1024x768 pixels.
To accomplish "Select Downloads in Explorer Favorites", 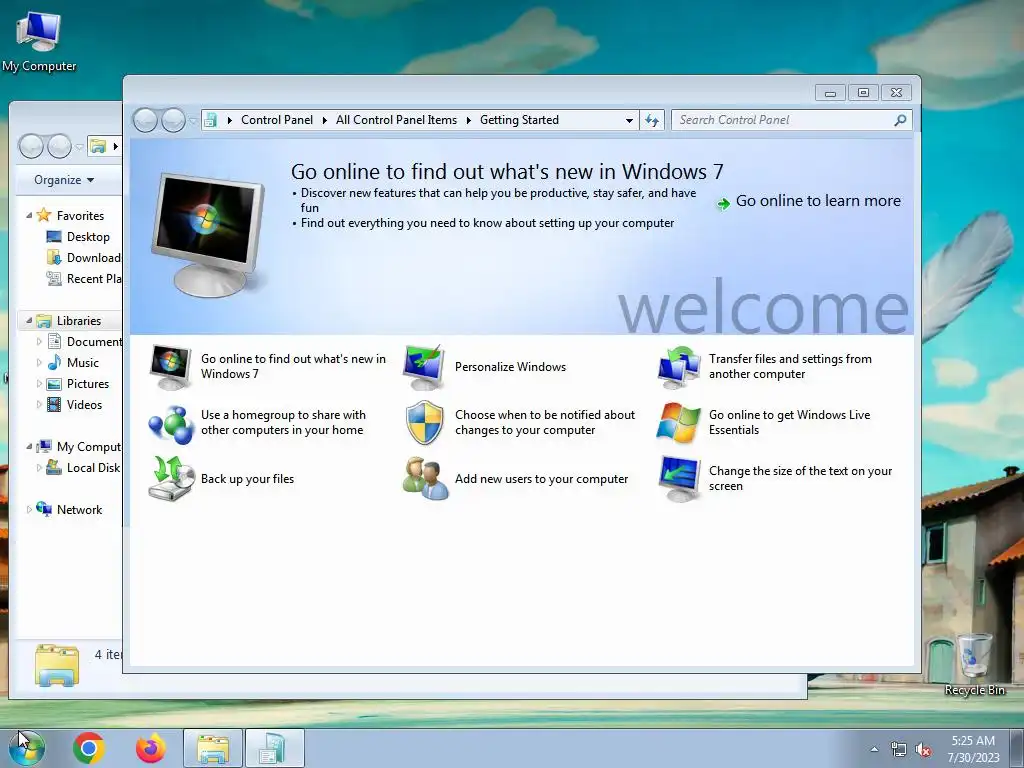I will point(84,257).
